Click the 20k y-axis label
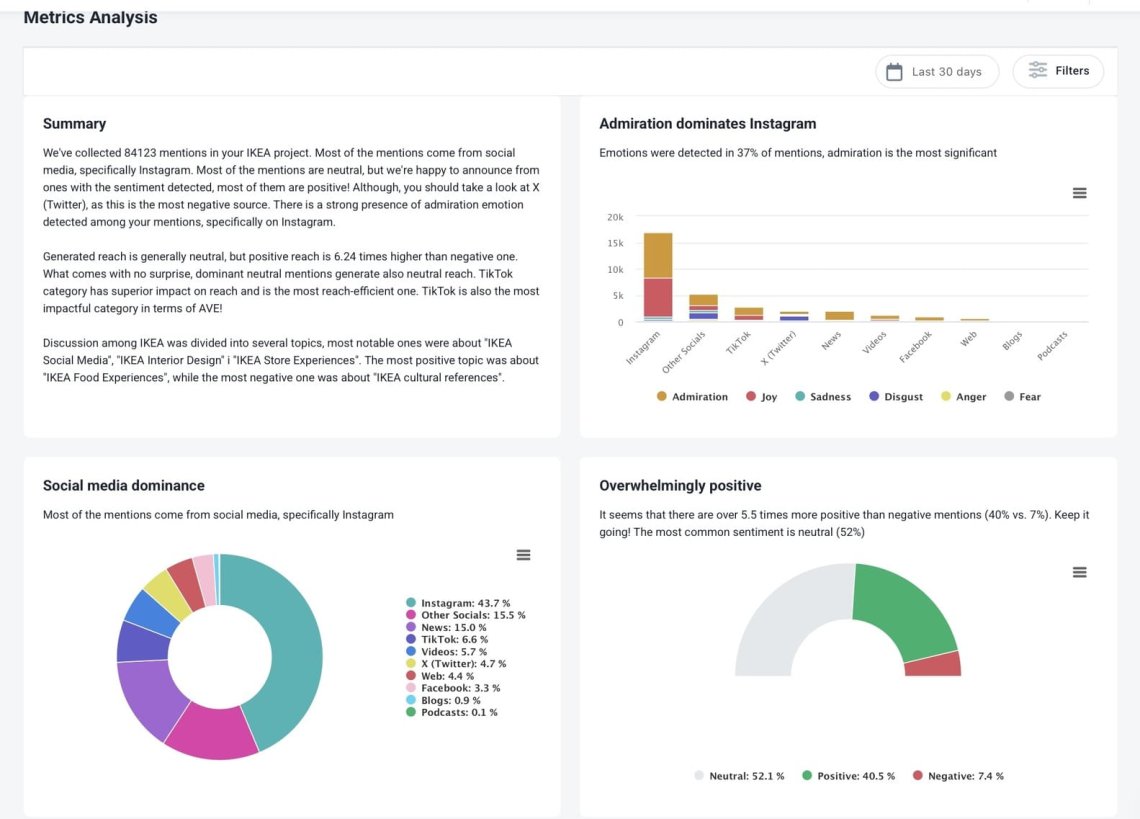Viewport: 1140px width, 819px height. pyautogui.click(x=615, y=217)
